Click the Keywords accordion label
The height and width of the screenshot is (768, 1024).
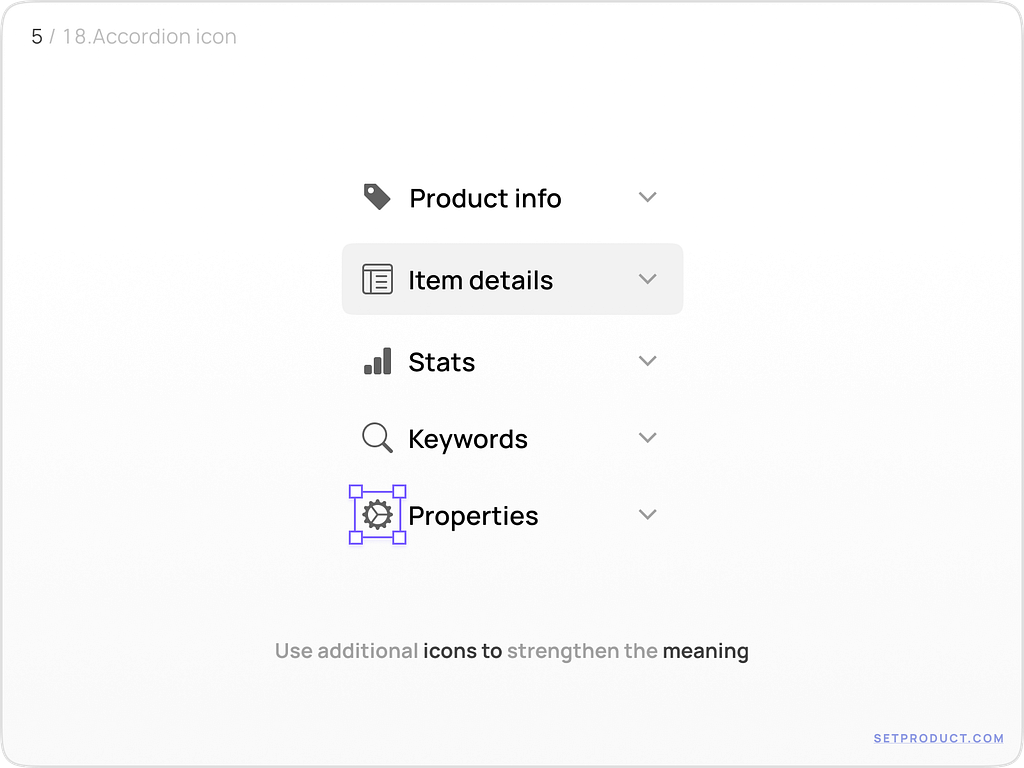[467, 439]
